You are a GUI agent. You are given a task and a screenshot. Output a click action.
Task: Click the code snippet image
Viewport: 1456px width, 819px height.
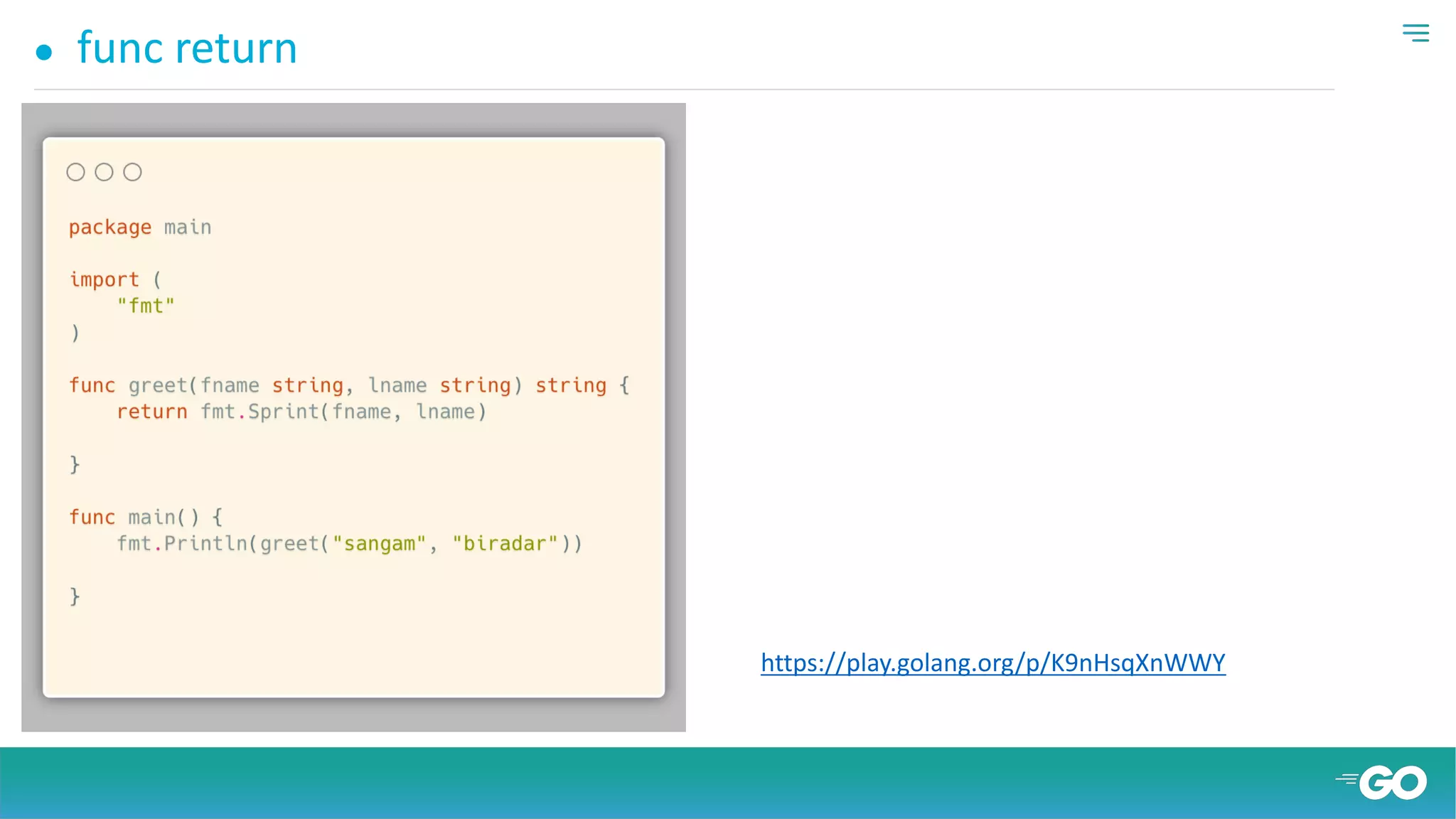pyautogui.click(x=353, y=417)
